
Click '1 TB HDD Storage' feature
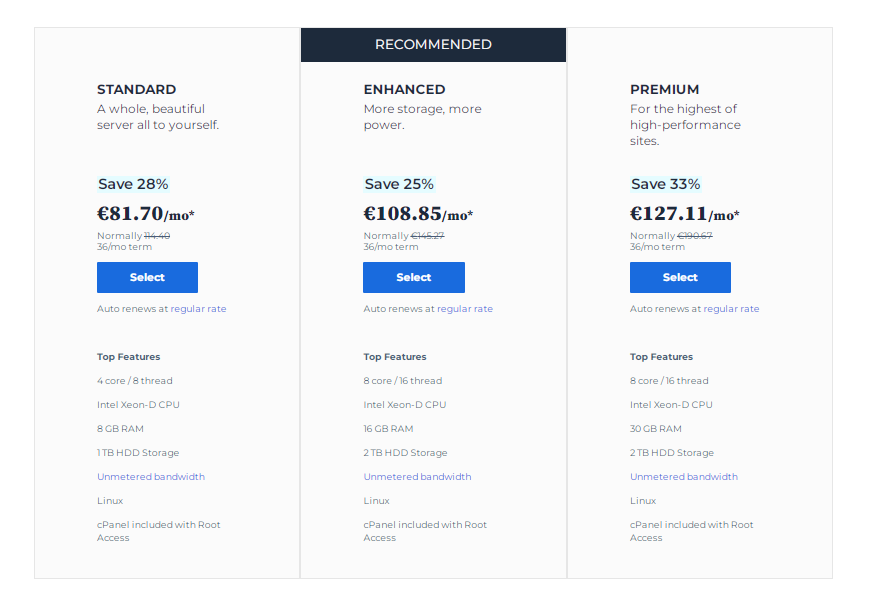138,453
